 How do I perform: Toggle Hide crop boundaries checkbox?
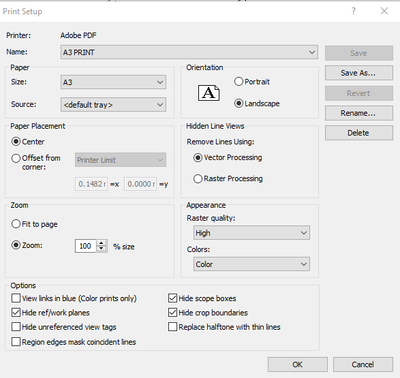(172, 312)
